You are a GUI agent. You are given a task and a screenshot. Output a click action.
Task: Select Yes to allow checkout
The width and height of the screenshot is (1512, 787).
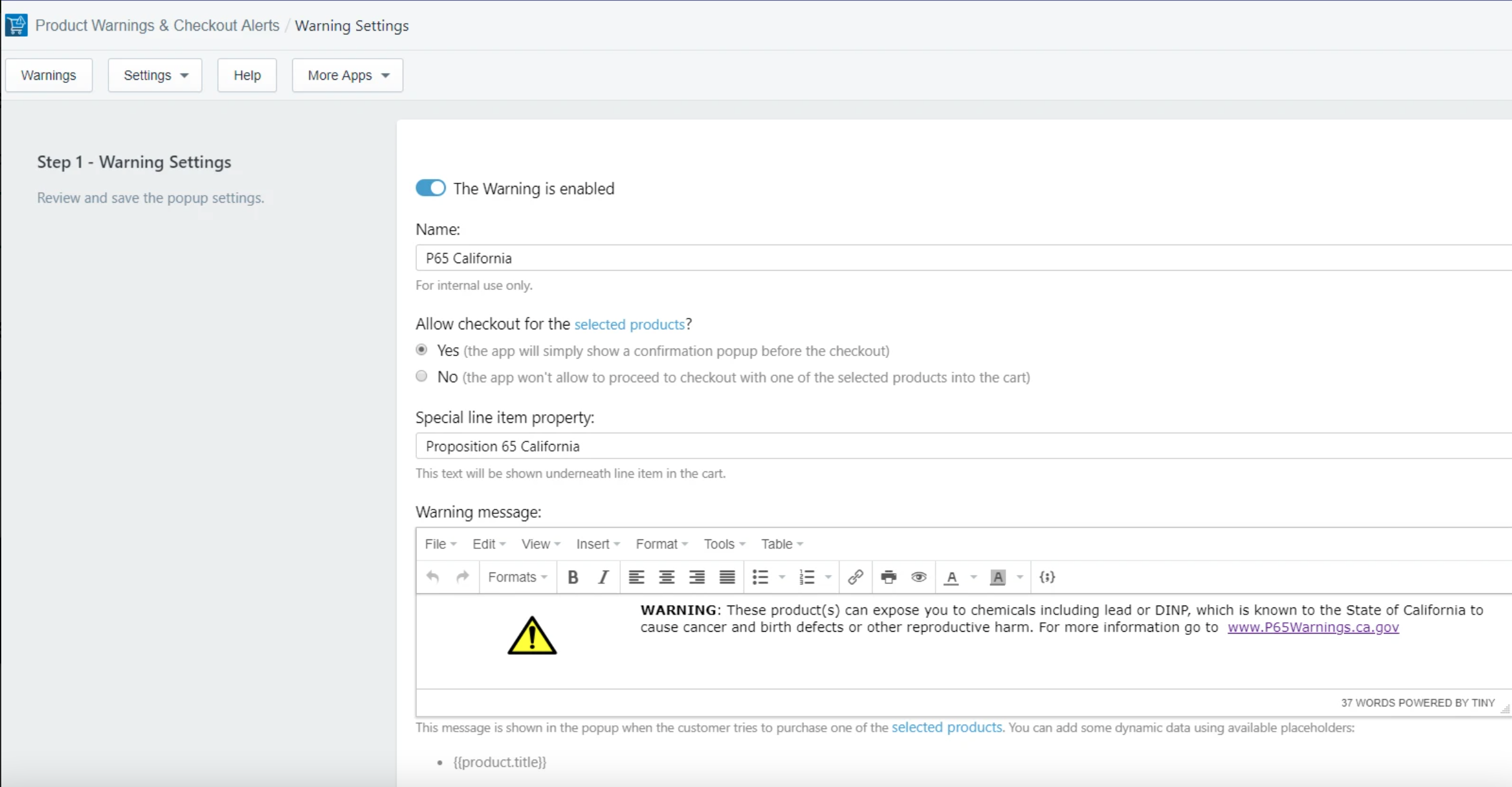coord(422,350)
